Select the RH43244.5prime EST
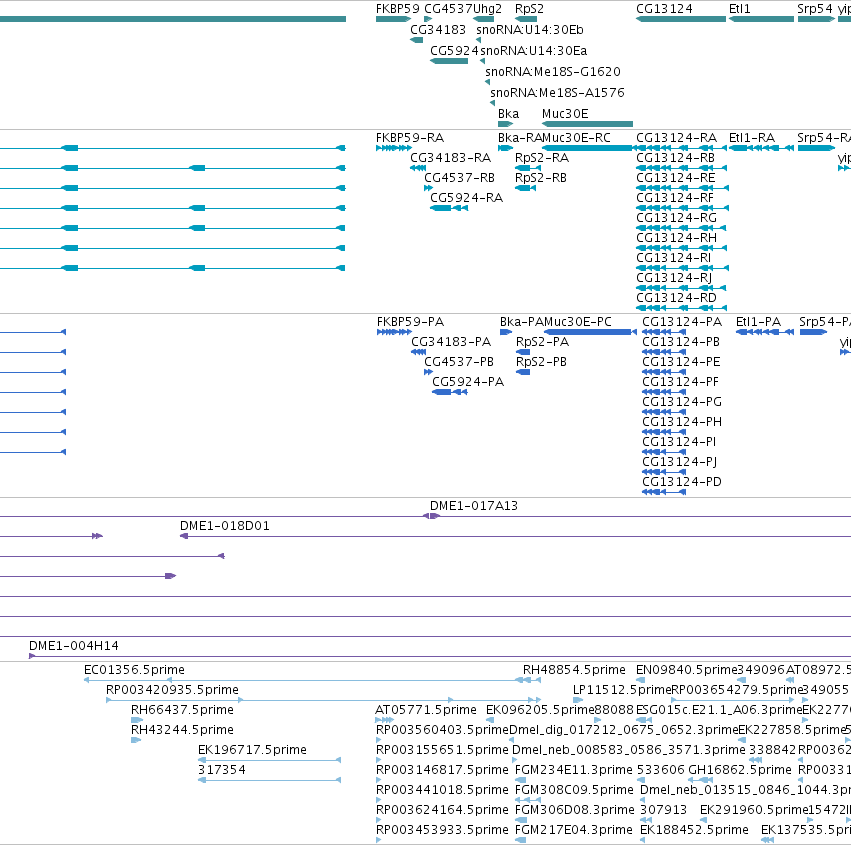 [x=136, y=740]
